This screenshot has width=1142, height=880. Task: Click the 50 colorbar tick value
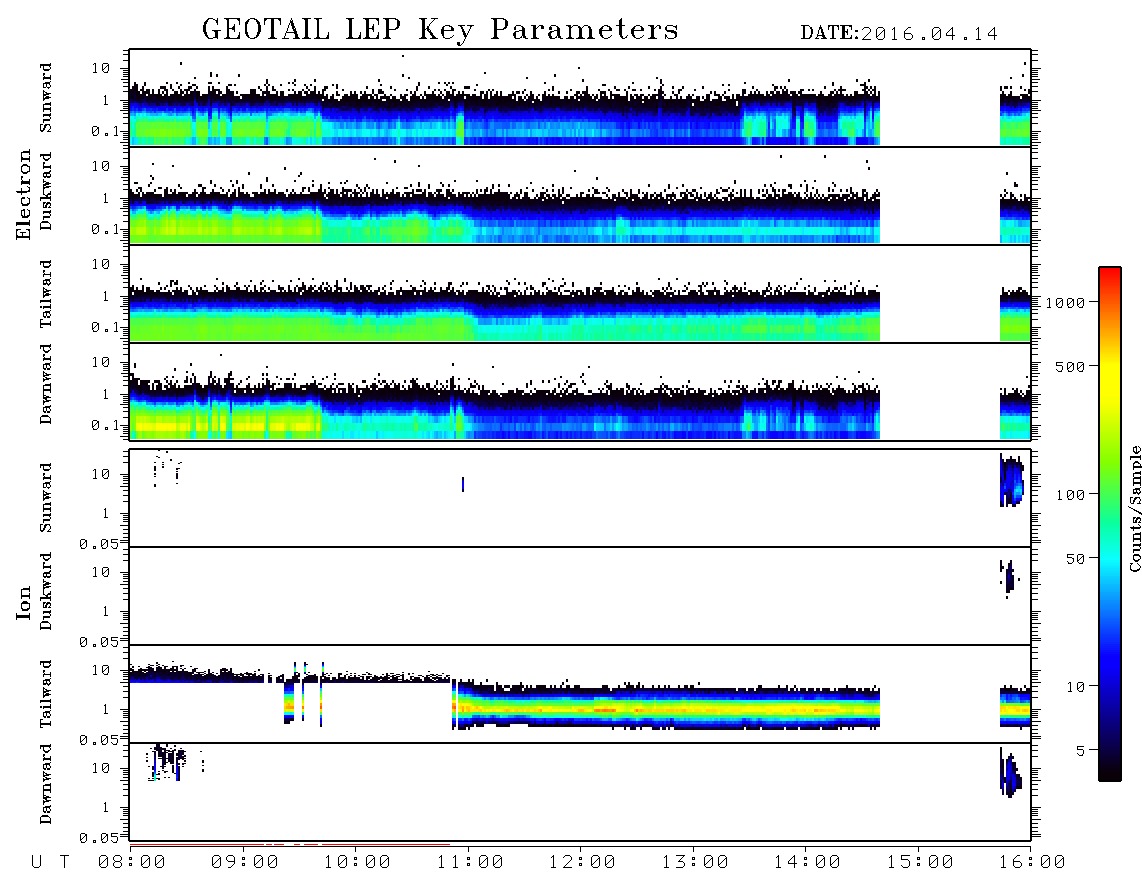click(1075, 559)
